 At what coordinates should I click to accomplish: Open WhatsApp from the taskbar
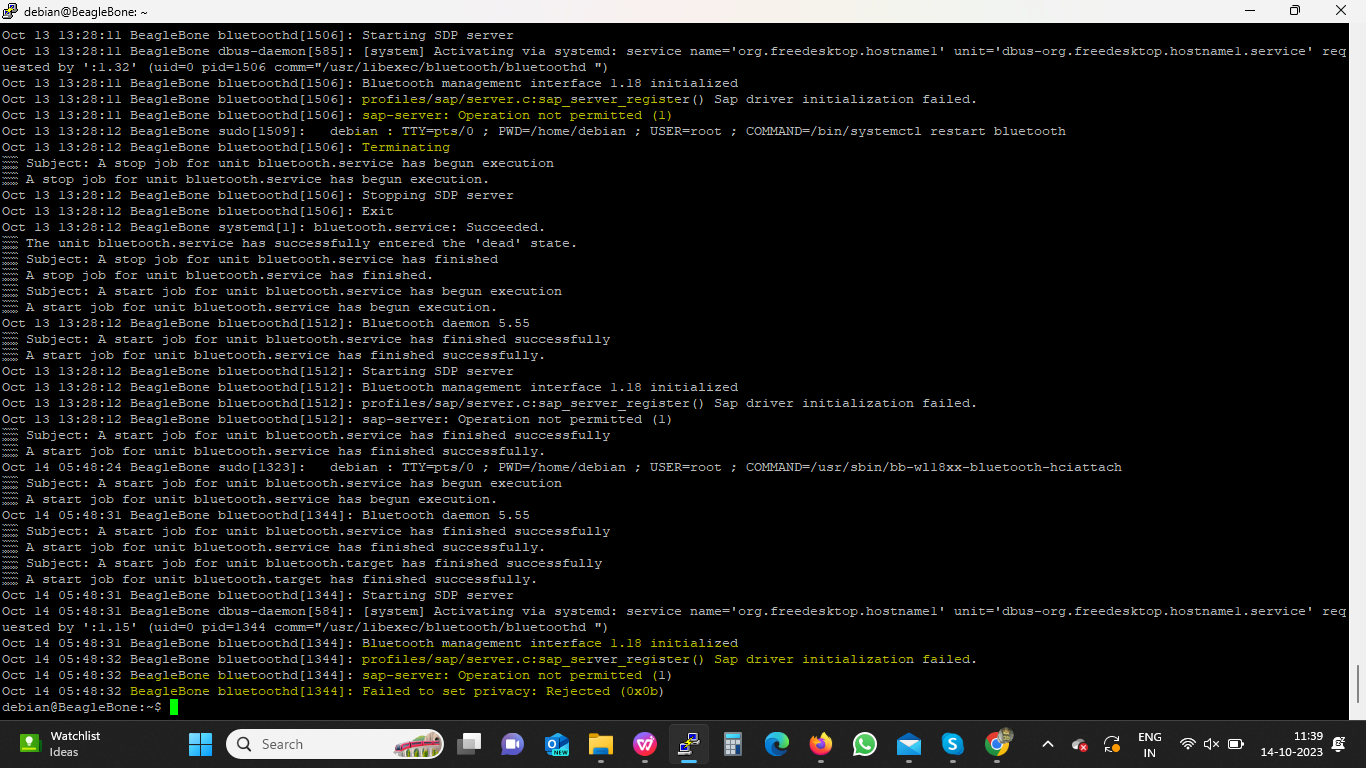pos(865,744)
